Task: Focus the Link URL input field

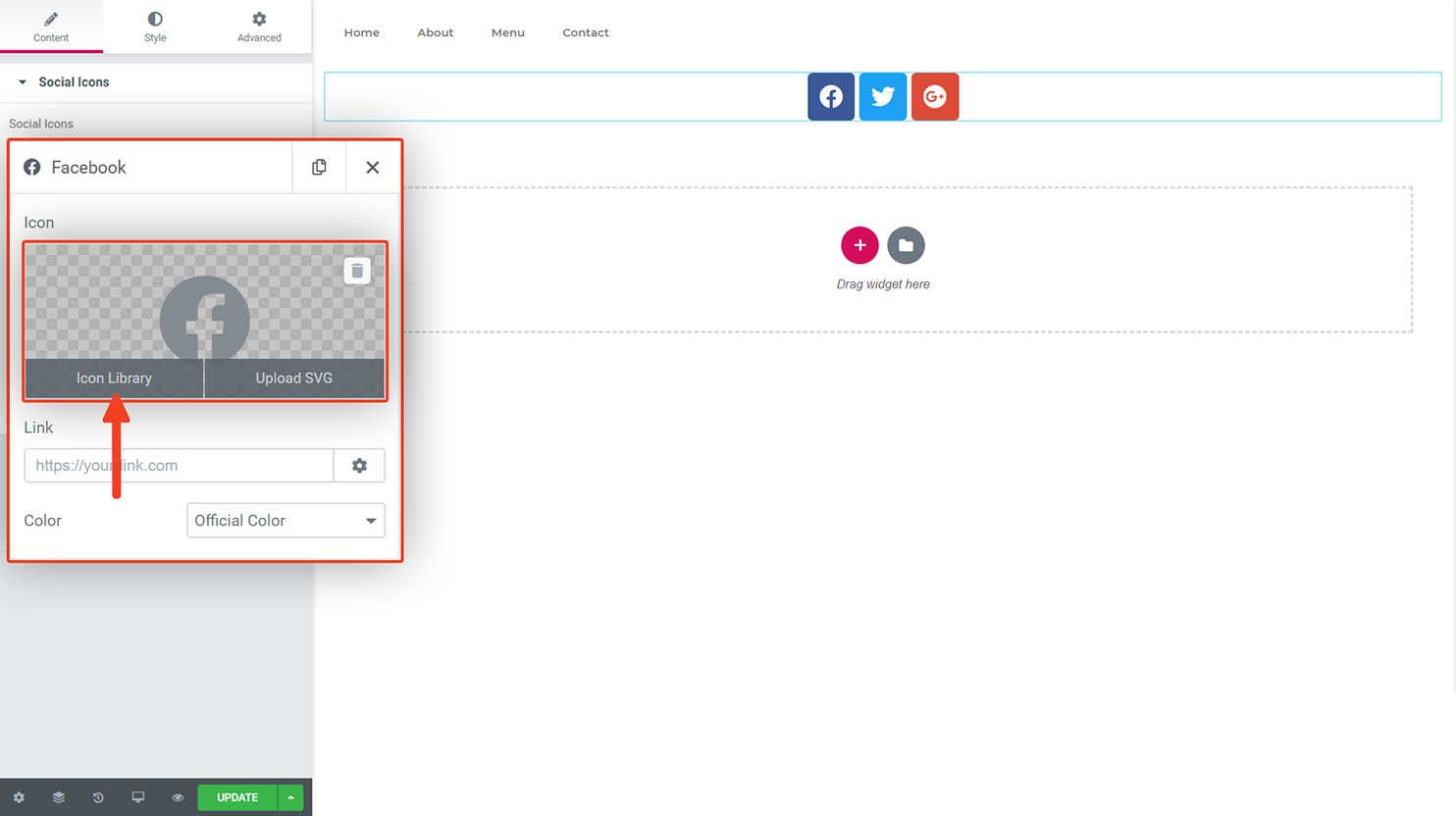Action: [x=179, y=466]
